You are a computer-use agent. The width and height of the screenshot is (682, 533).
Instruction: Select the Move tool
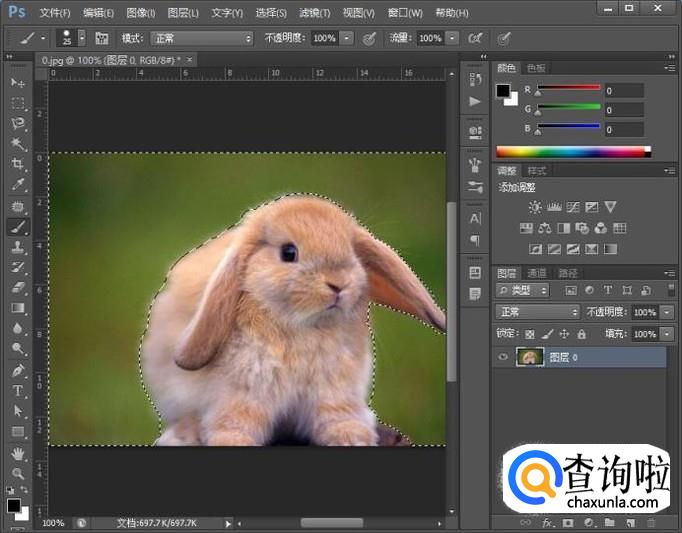pyautogui.click(x=17, y=81)
